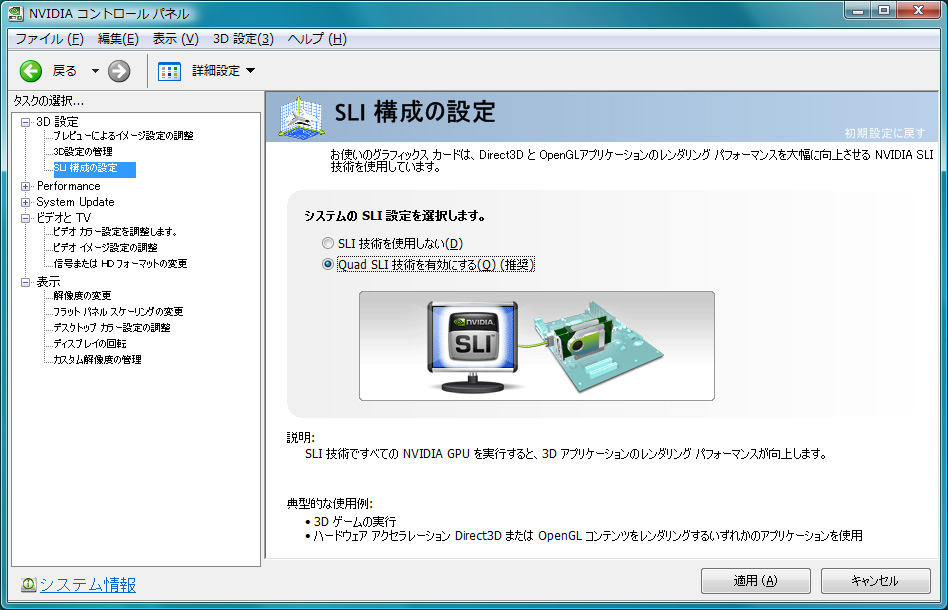Select SLI 構成の設定 tree item
The width and height of the screenshot is (948, 610).
point(94,168)
